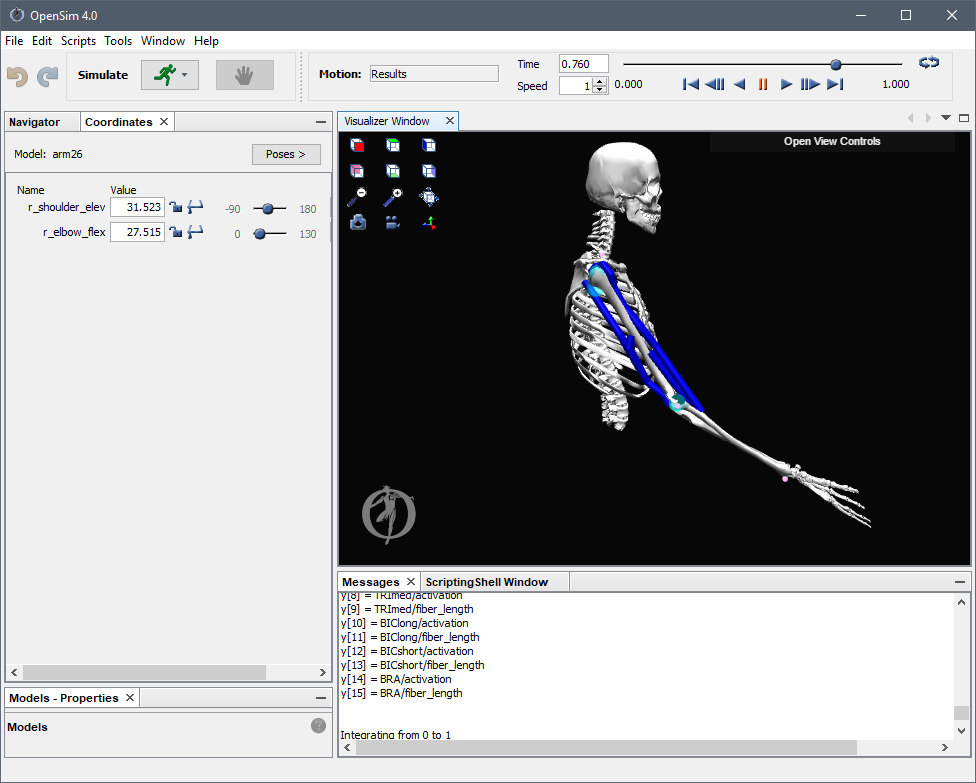Image resolution: width=976 pixels, height=783 pixels.
Task: Close the Coordinates tab
Action: [x=164, y=121]
